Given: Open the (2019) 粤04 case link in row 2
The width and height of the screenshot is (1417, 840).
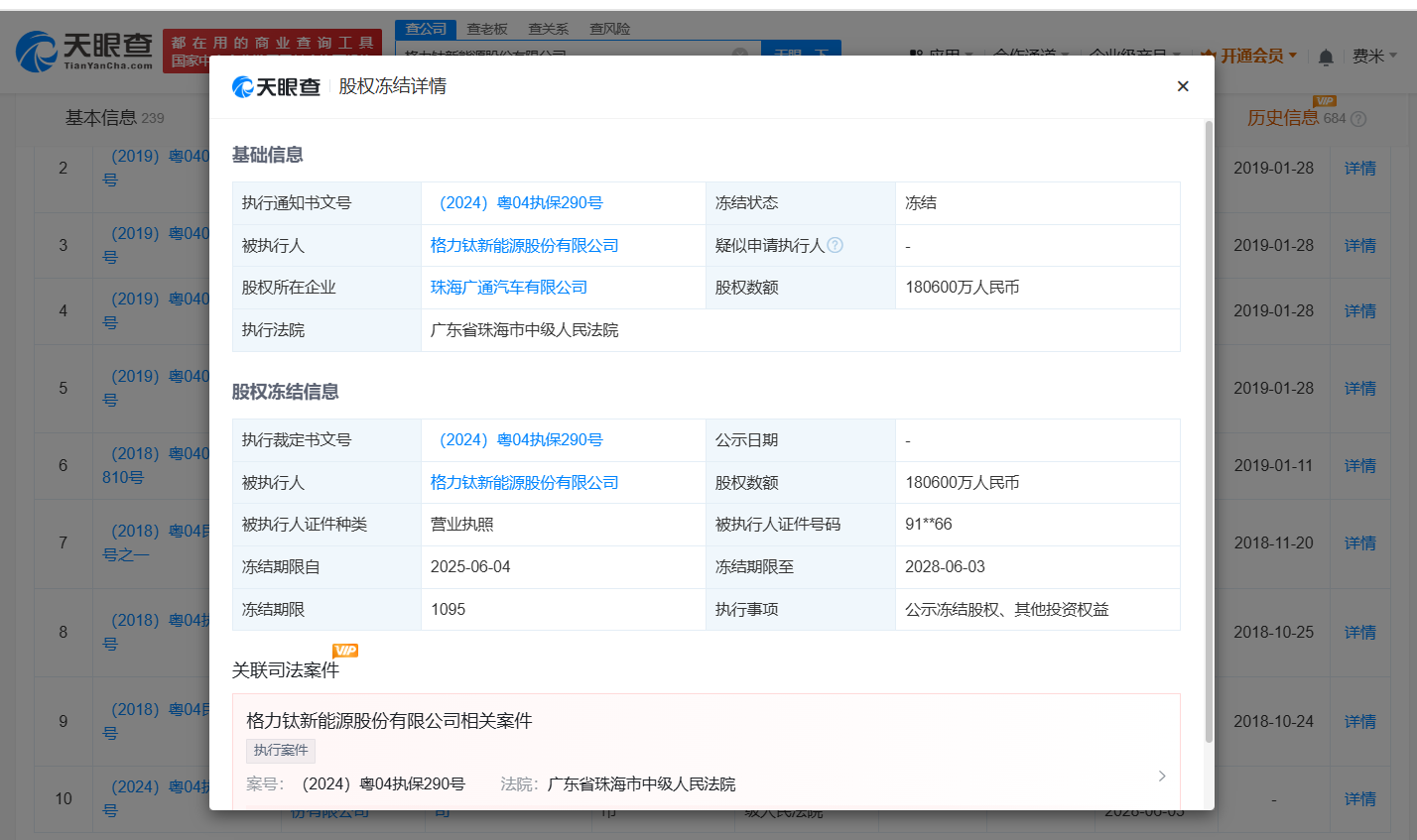Looking at the screenshot, I should tap(156, 168).
